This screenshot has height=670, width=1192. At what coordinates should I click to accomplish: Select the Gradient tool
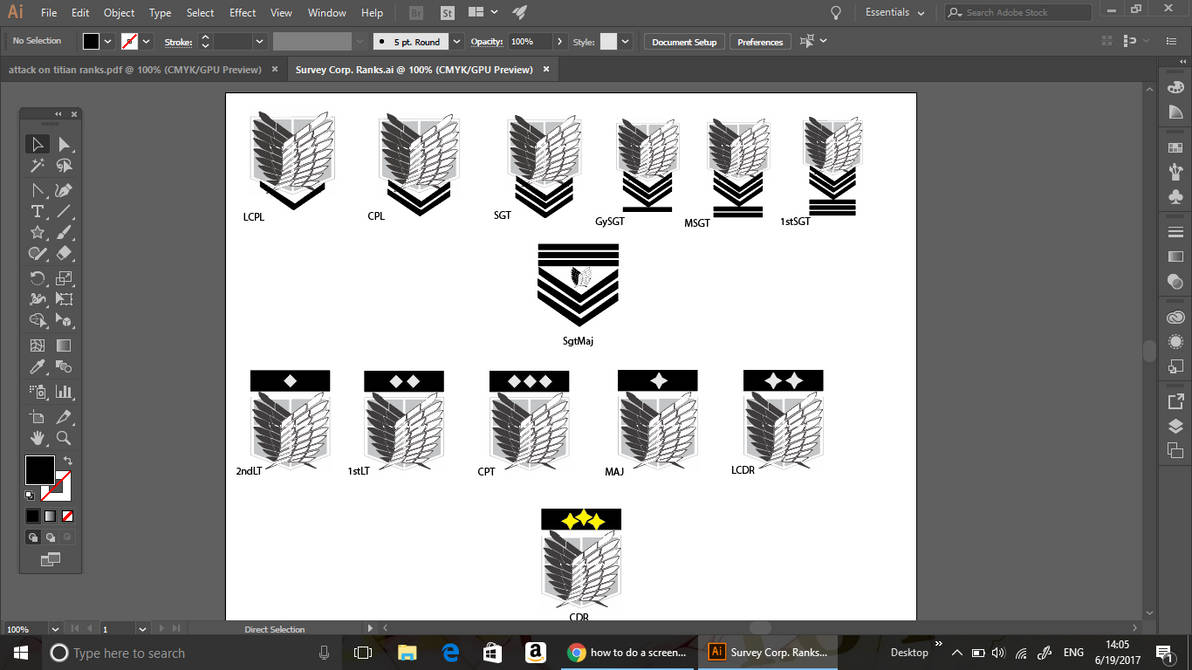(64, 346)
